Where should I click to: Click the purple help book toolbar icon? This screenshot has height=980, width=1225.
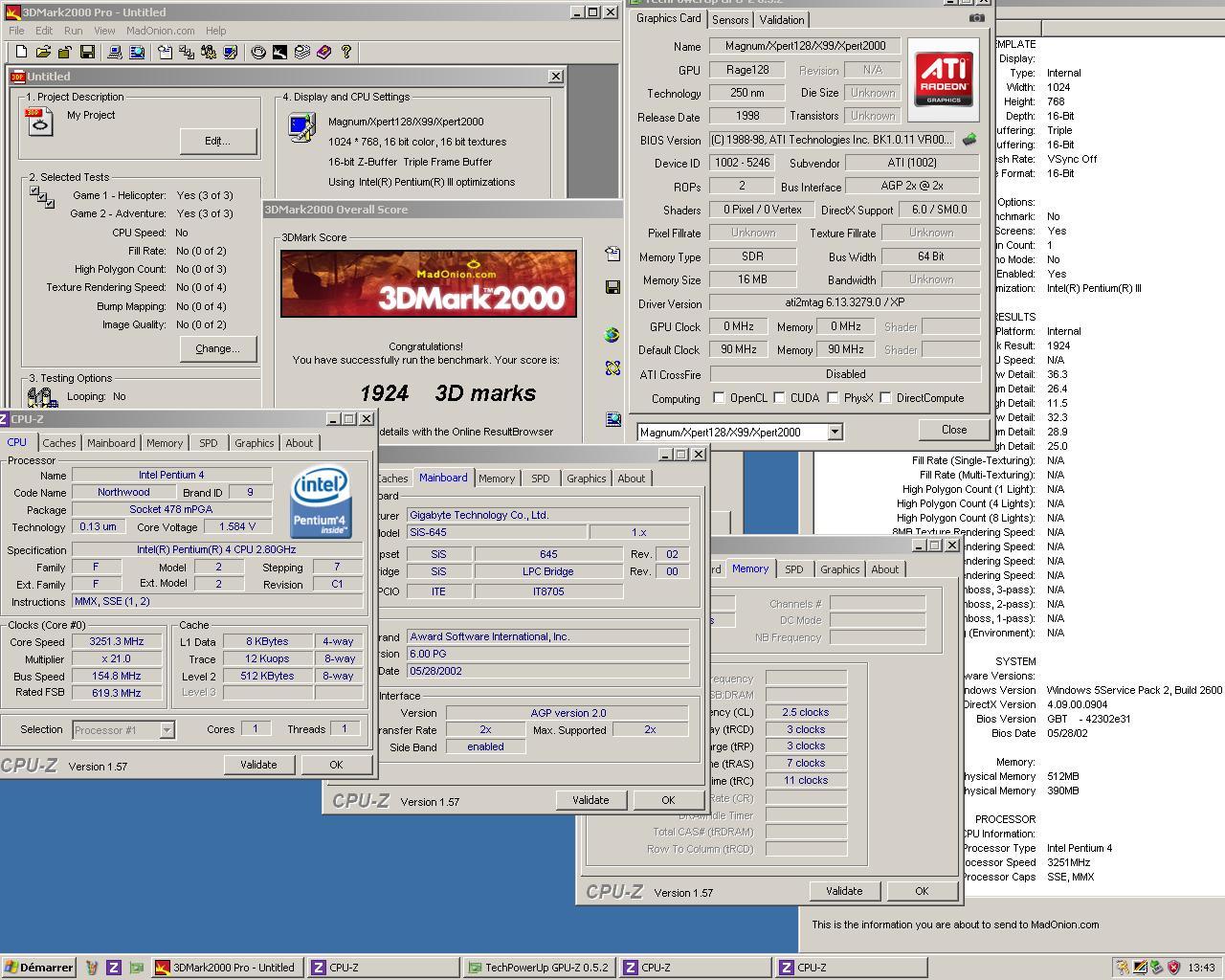click(x=324, y=52)
